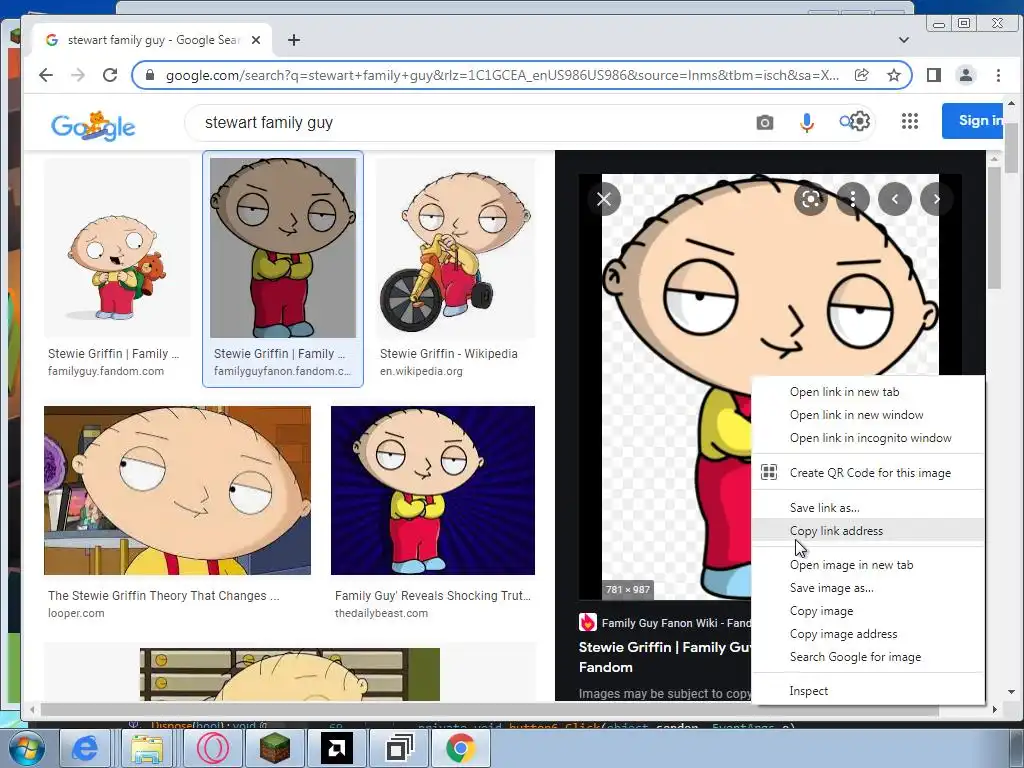1024x768 pixels.
Task: Open thedailybeast.com Stewie thumbnail
Action: (432, 490)
